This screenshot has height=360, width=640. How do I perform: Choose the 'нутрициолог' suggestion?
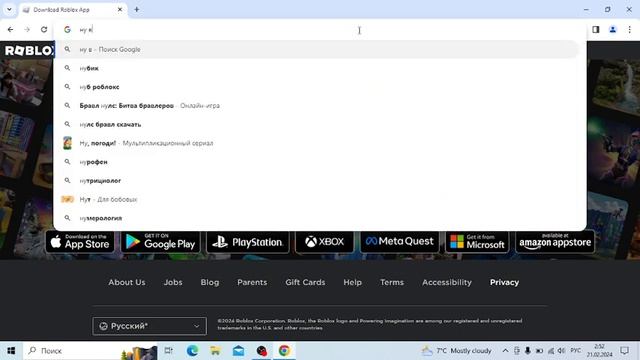320,181
